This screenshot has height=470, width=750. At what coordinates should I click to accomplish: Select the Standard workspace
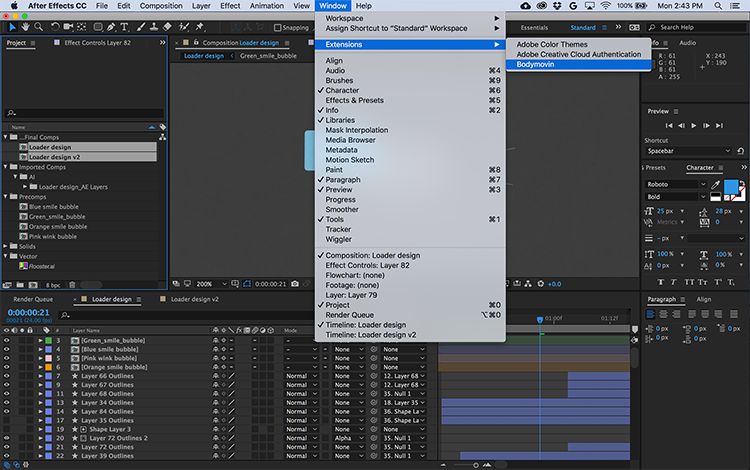(583, 28)
